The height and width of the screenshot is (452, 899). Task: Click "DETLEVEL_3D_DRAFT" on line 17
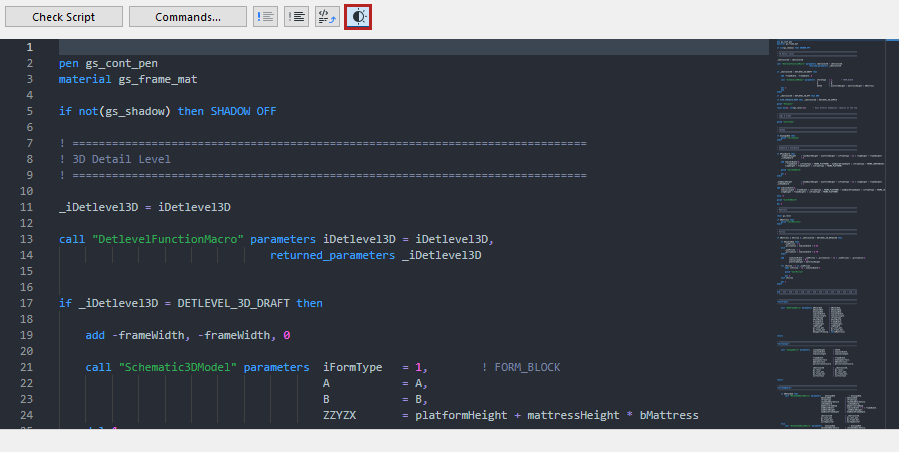point(233,303)
